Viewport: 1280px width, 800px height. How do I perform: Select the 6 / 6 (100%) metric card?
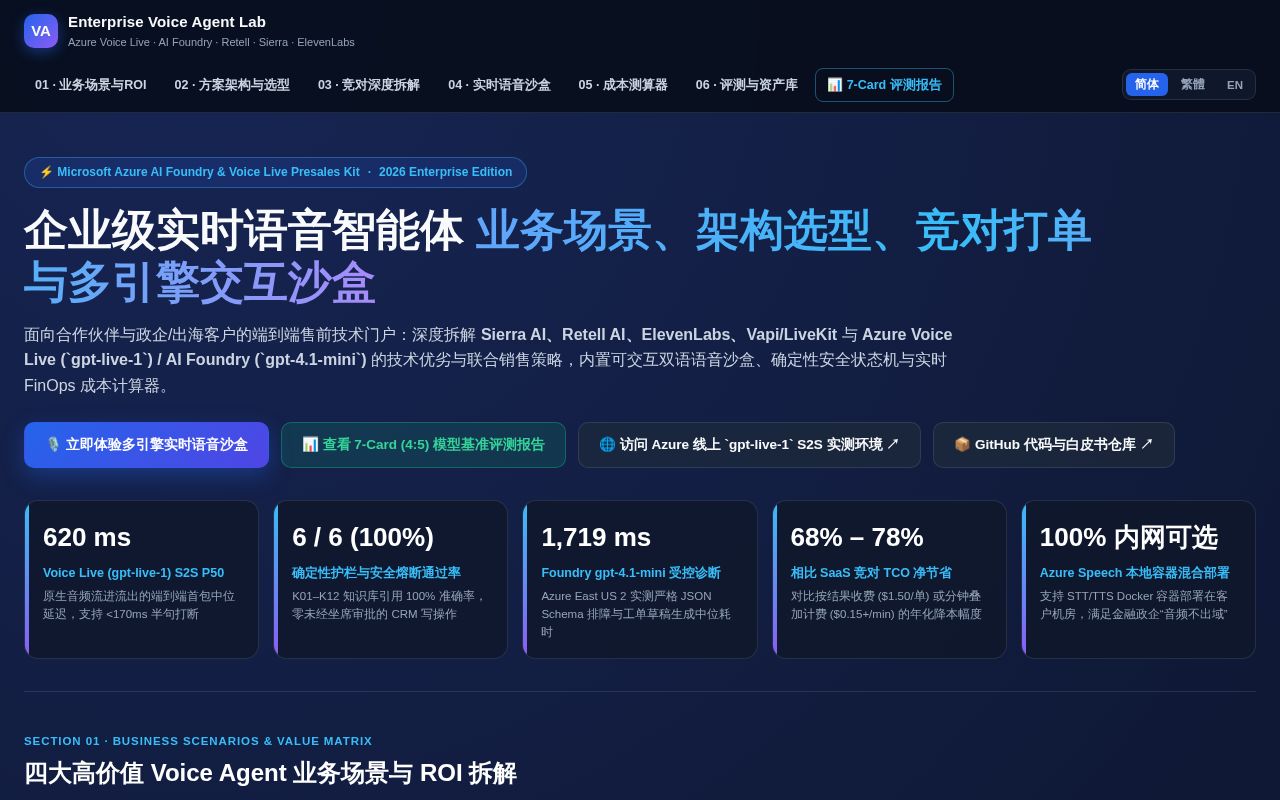coord(391,579)
